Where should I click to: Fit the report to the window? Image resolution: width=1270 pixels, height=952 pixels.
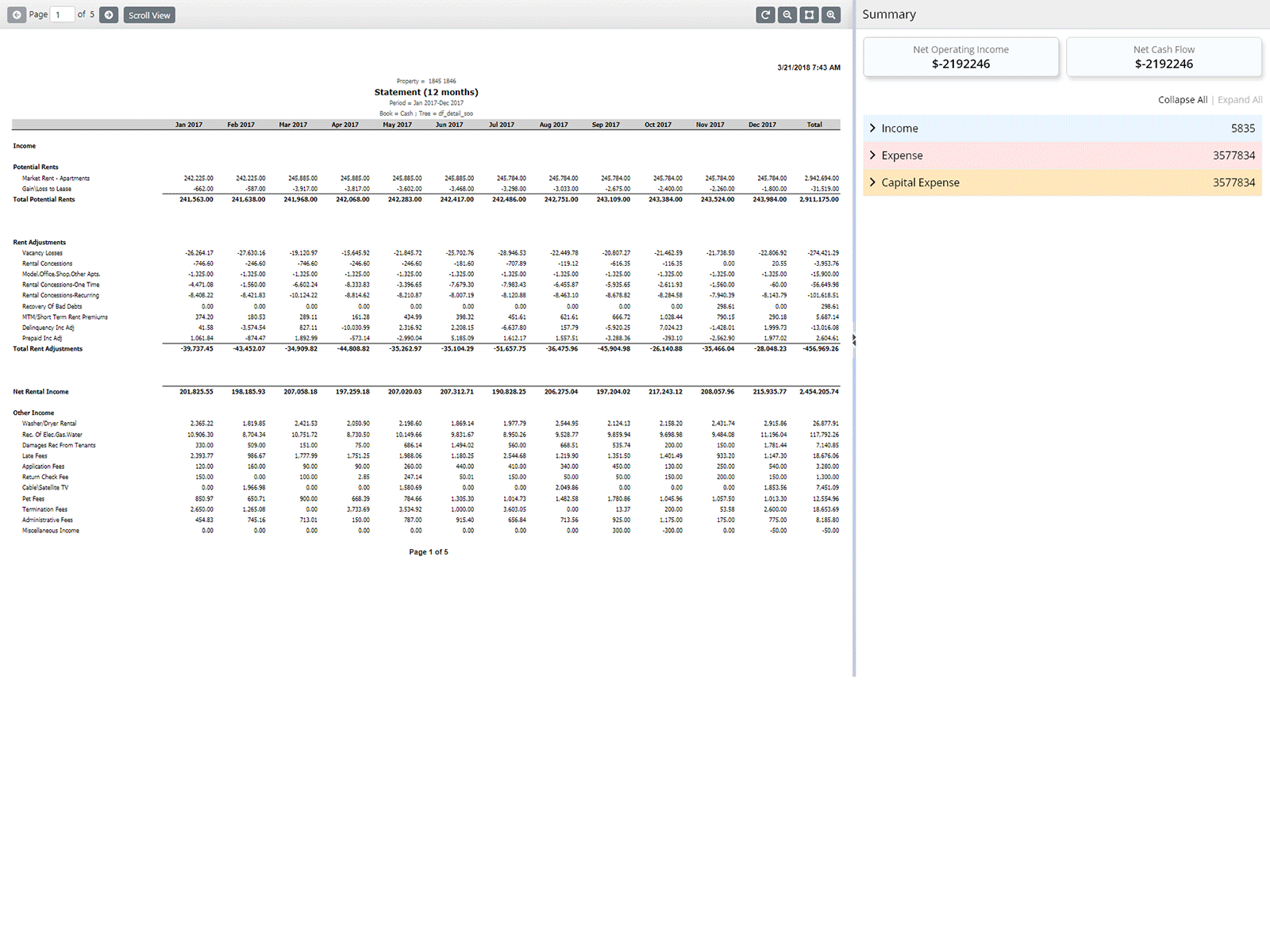click(809, 14)
